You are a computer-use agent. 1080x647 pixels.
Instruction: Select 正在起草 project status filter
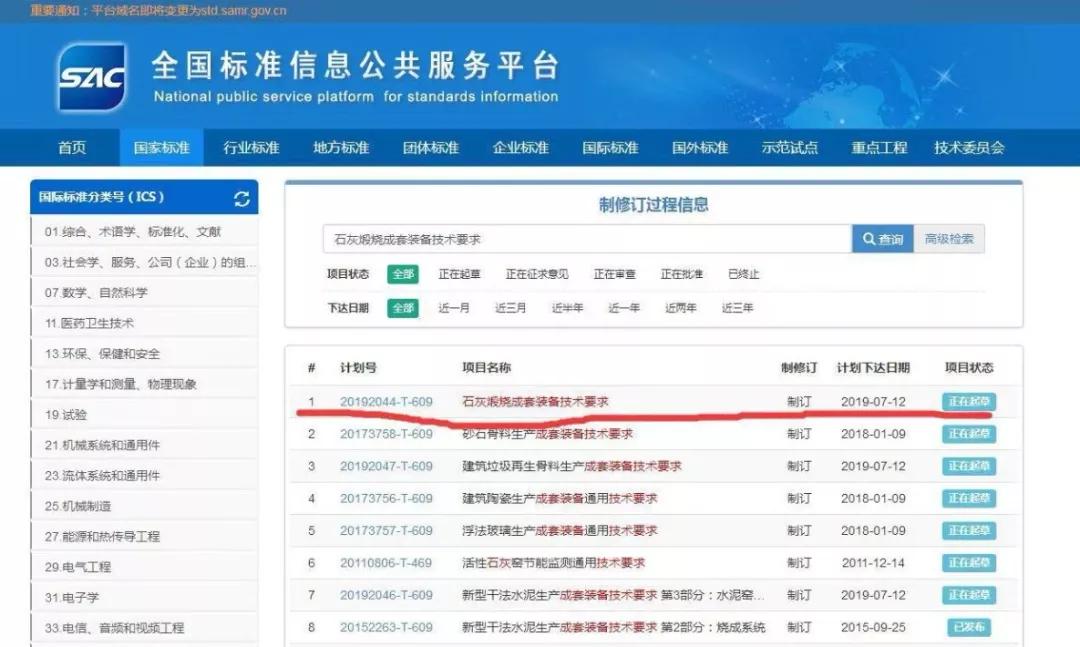click(459, 274)
